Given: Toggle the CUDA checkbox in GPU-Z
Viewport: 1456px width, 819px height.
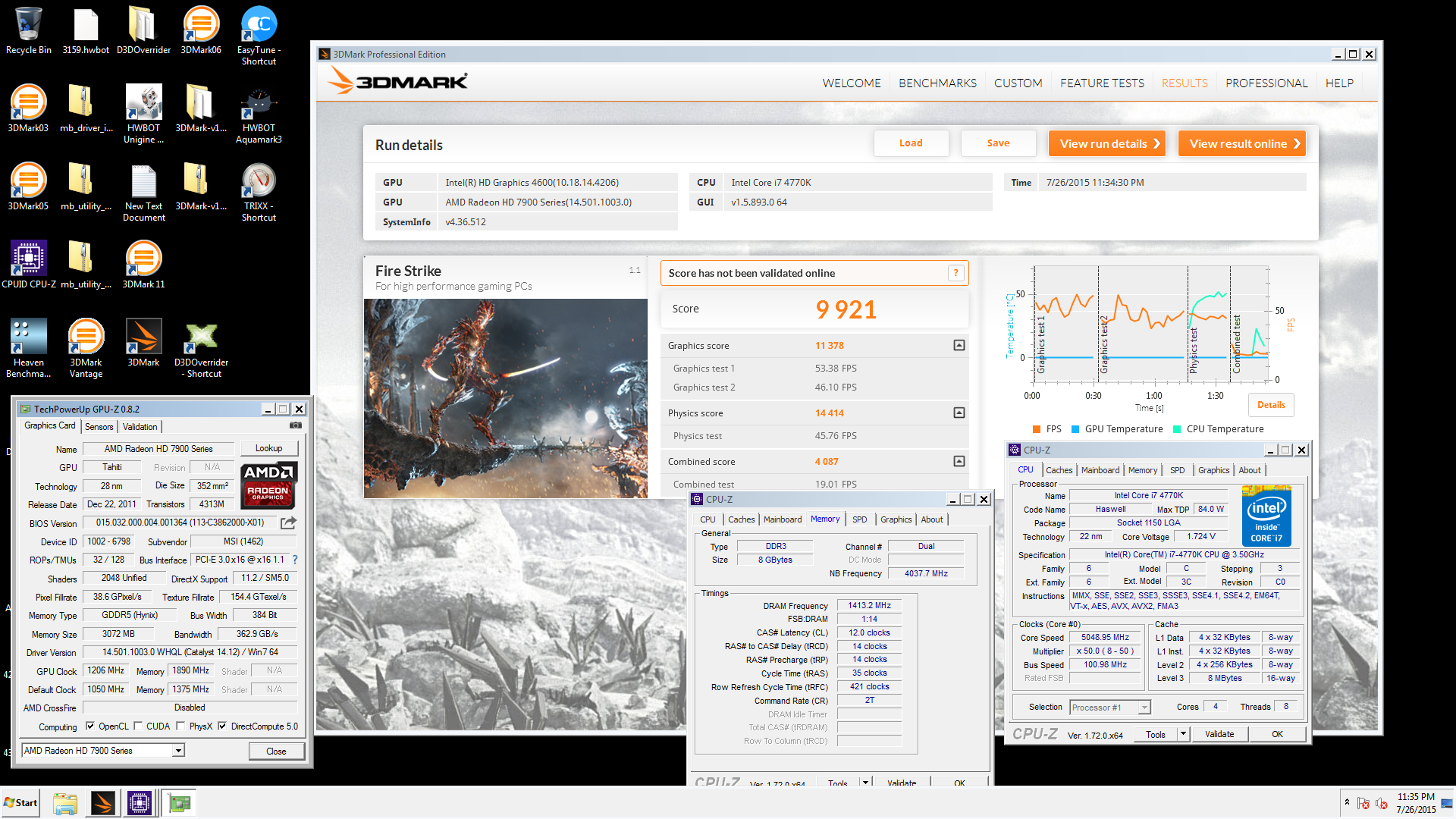Looking at the screenshot, I should coord(138,726).
